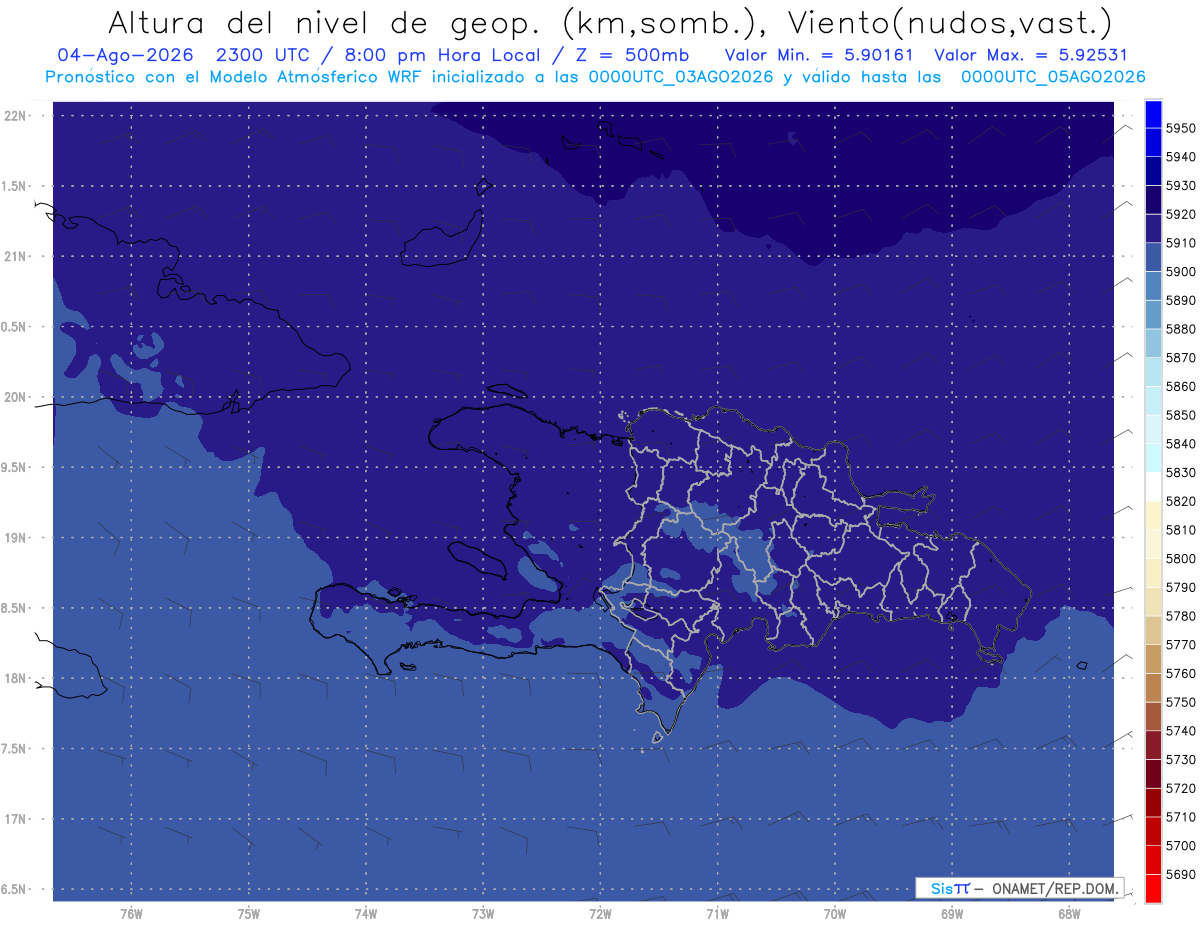Click the 'Z = 500mb' level label
Screen dimensions: 1200x927
click(x=633, y=55)
